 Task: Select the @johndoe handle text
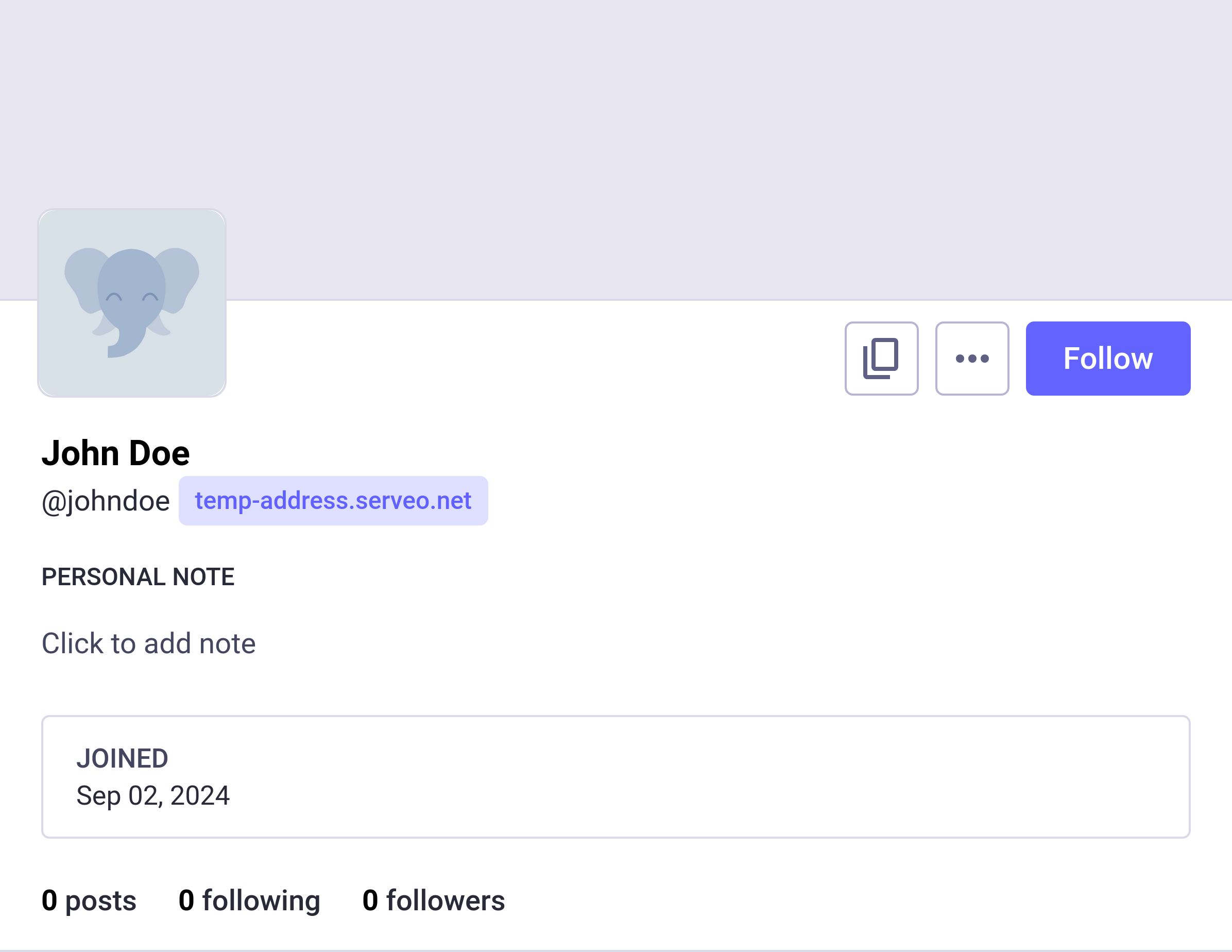click(106, 501)
